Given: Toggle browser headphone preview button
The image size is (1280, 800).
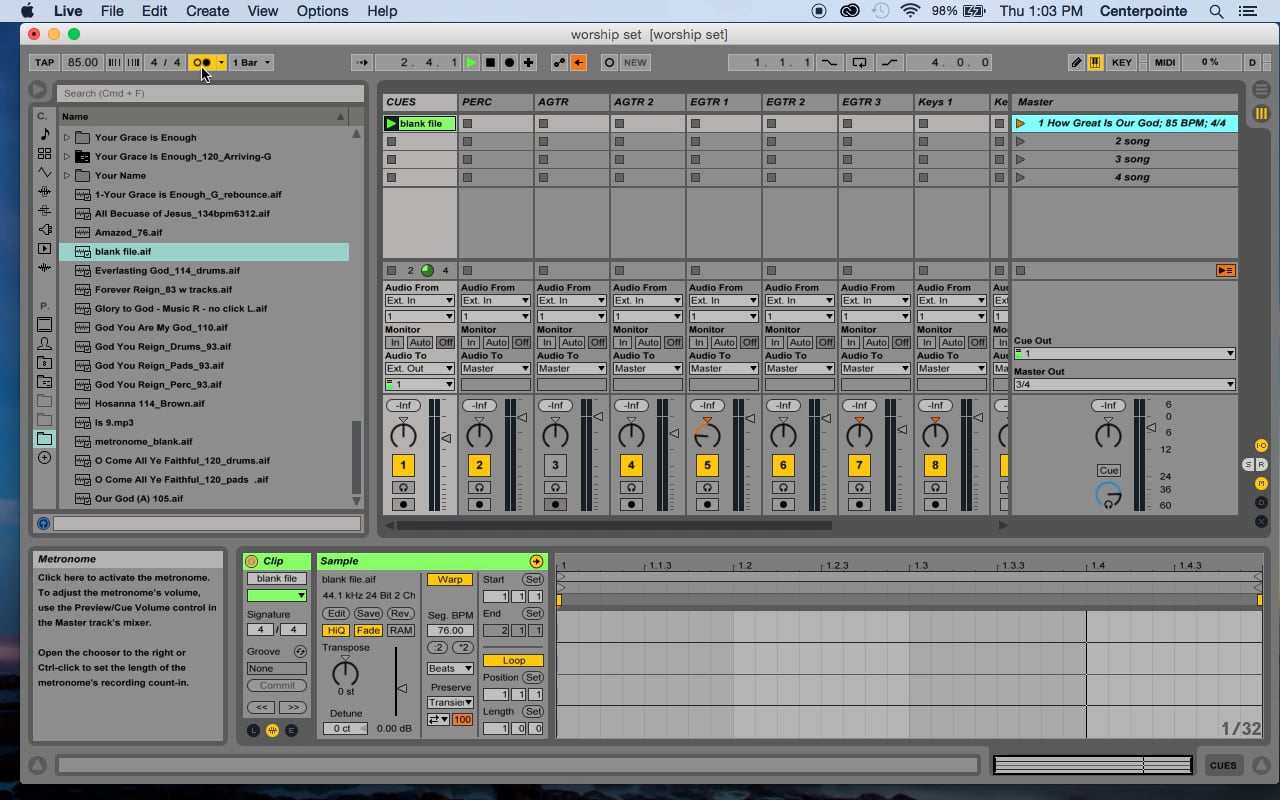Looking at the screenshot, I should tap(43, 523).
